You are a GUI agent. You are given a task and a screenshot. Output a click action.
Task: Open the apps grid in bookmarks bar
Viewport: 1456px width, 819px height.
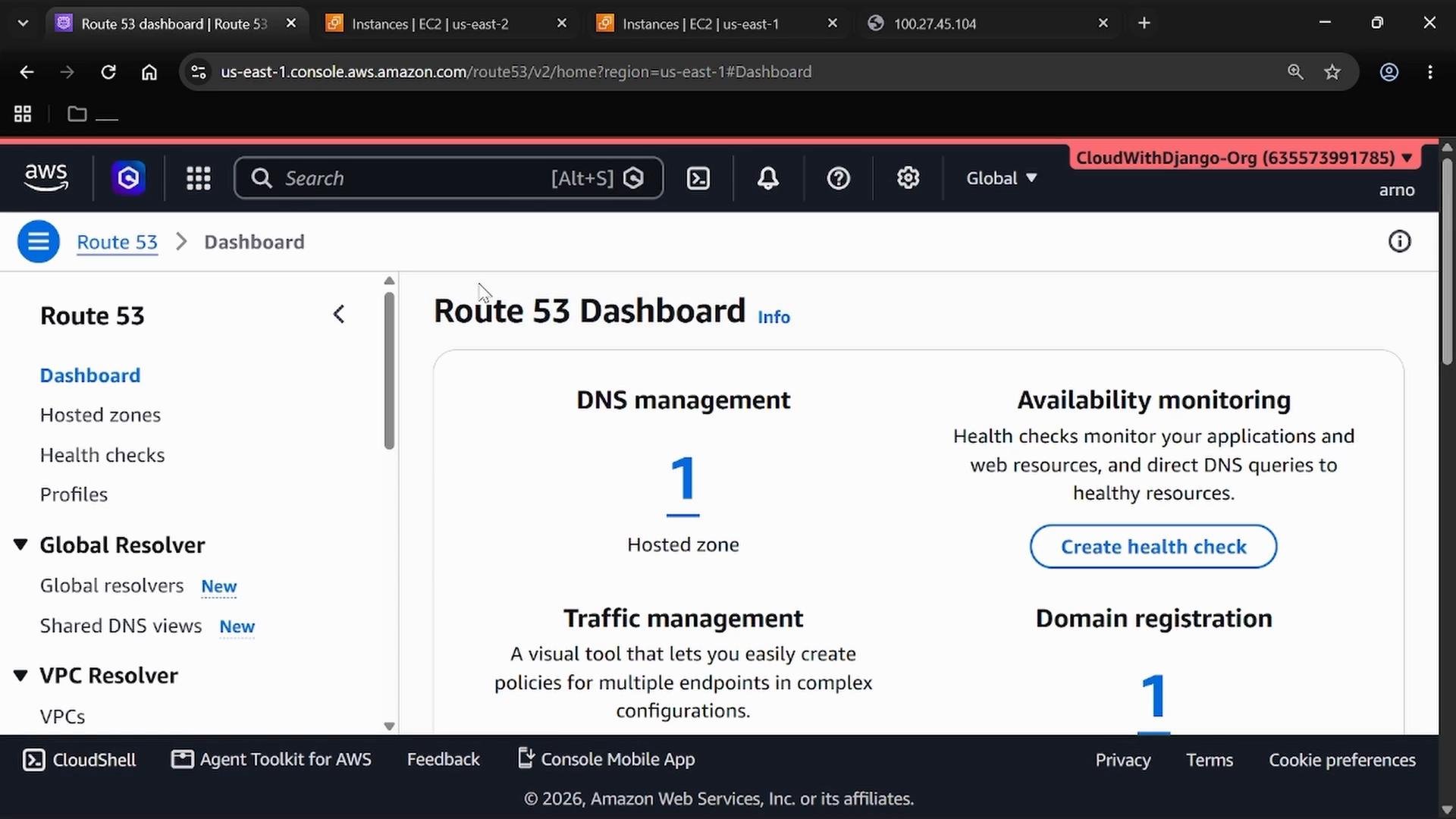[x=23, y=114]
